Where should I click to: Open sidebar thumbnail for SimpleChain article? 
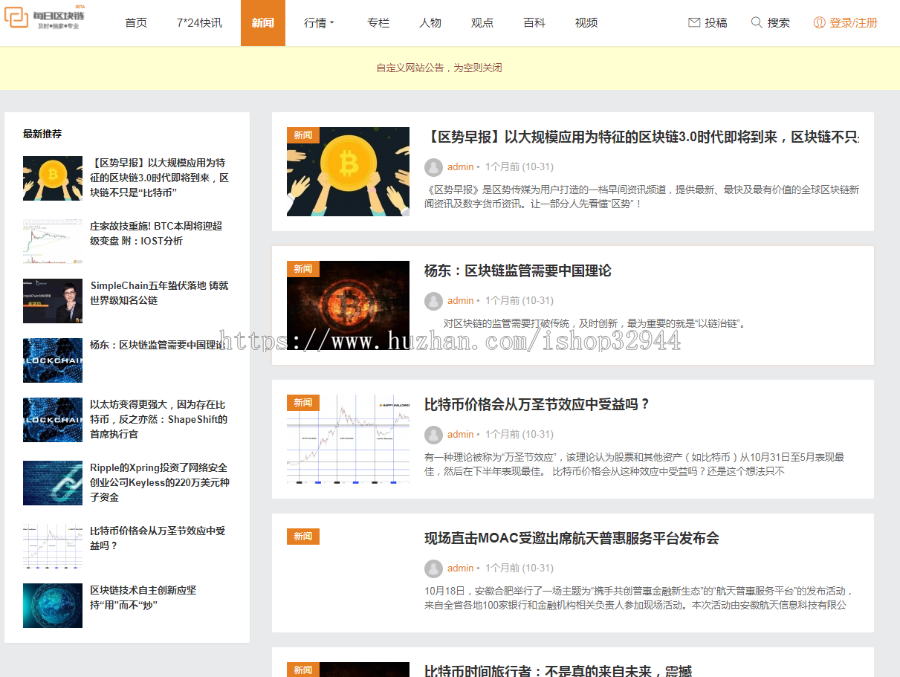(x=53, y=301)
